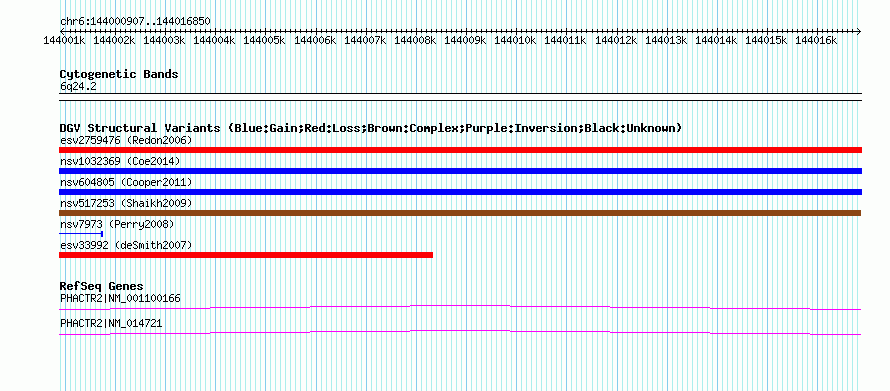
Task: Click the 144011k ruler tick label
Action: [x=565, y=40]
